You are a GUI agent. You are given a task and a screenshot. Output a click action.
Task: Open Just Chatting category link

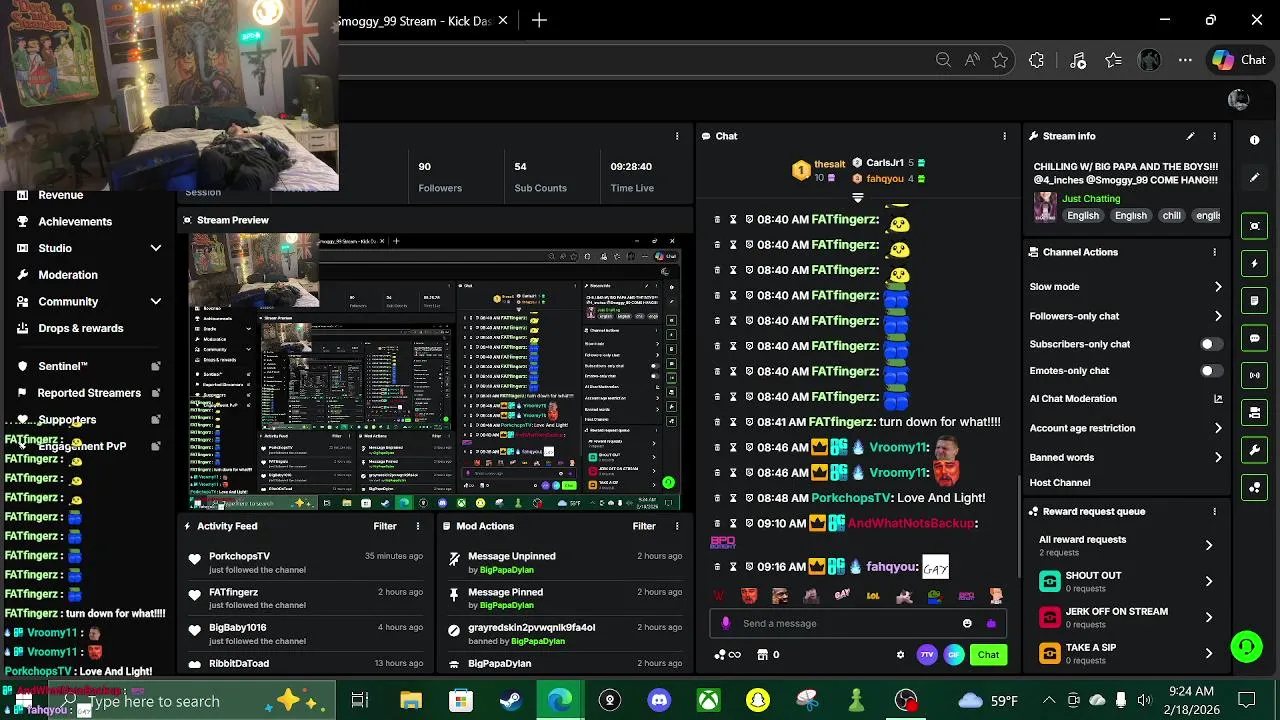click(x=1091, y=199)
